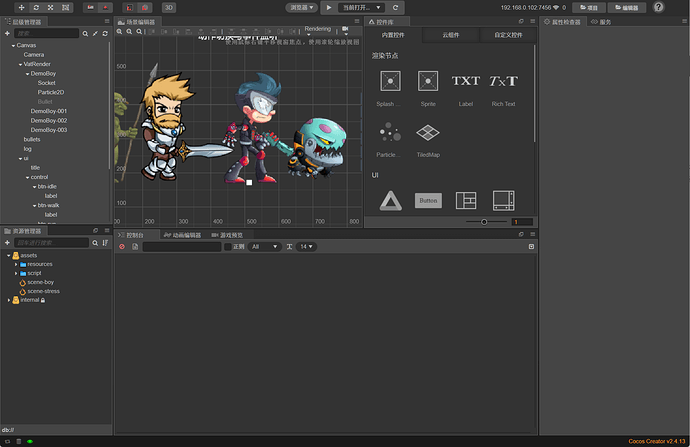Select the rect transform tool
Viewport: 690px width, 447px height.
coord(66,7)
